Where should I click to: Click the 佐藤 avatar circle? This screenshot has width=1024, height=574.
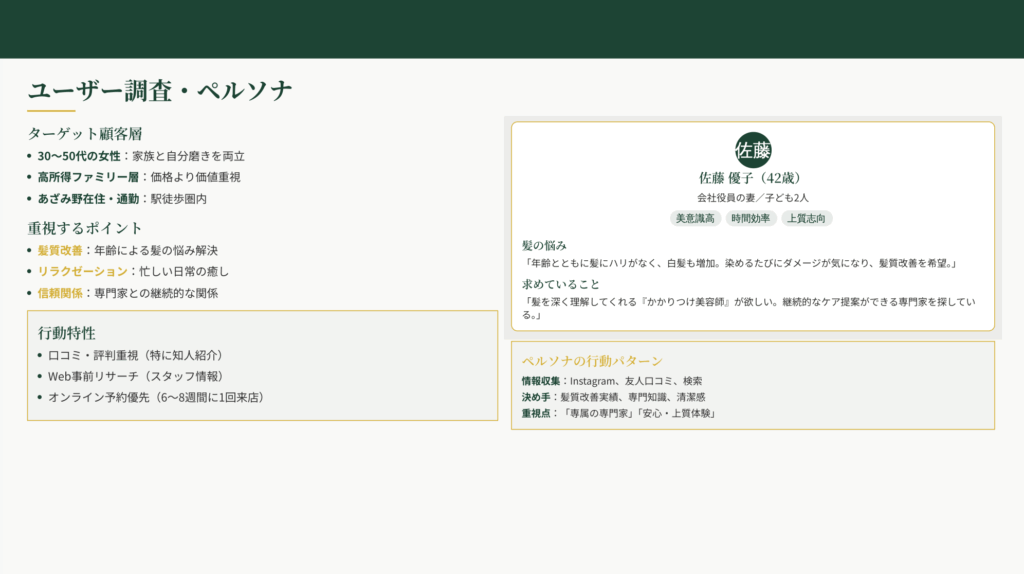click(x=753, y=150)
